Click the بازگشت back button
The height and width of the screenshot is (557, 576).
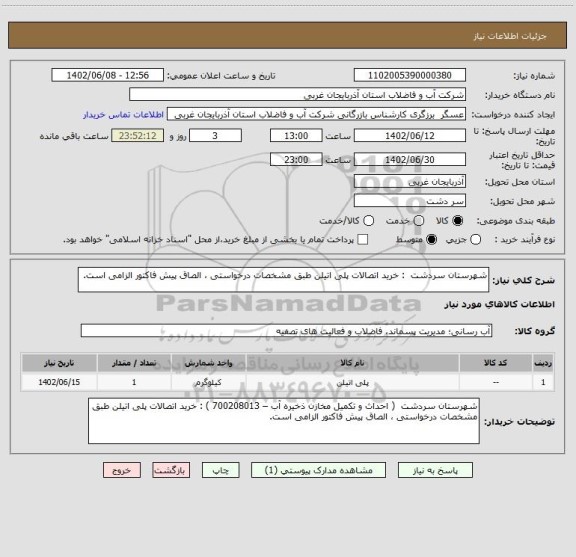tap(171, 470)
